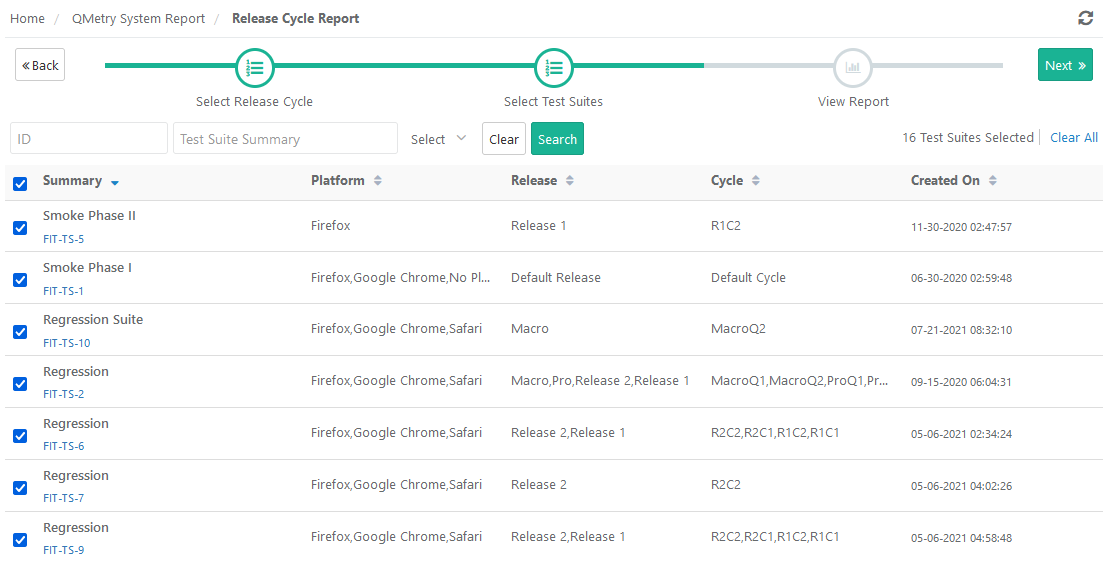Click the Clear All link
The height and width of the screenshot is (563, 1108).
[x=1073, y=138]
